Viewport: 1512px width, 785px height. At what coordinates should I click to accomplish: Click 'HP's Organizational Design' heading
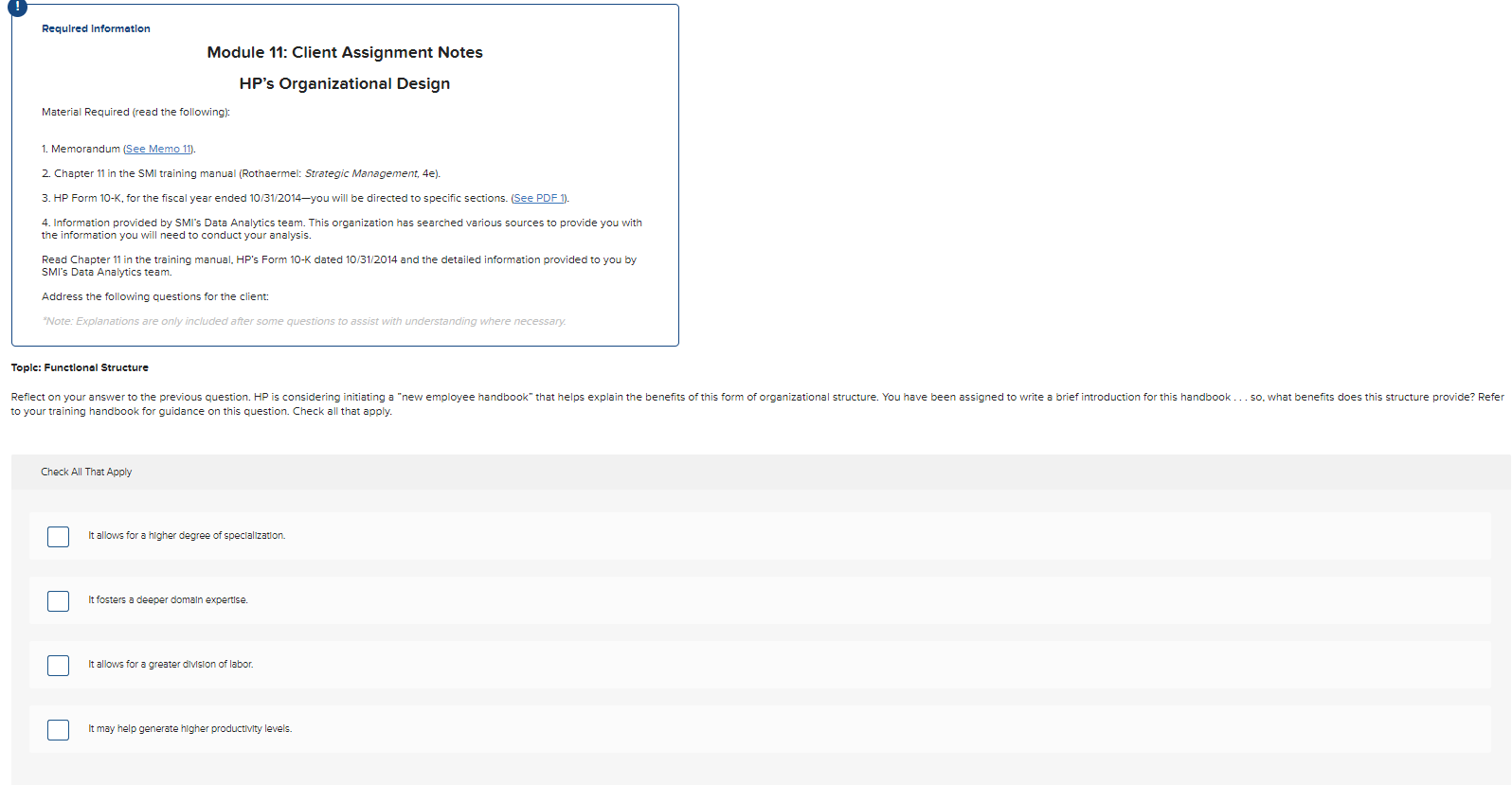tap(345, 83)
